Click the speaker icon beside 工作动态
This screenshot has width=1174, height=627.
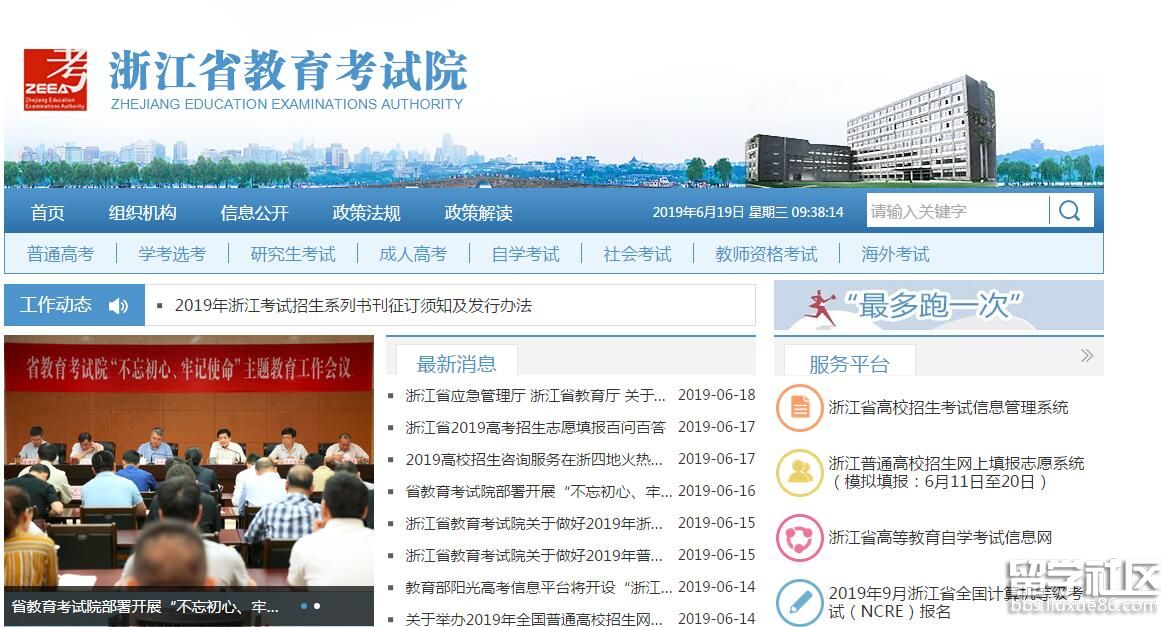pyautogui.click(x=118, y=306)
